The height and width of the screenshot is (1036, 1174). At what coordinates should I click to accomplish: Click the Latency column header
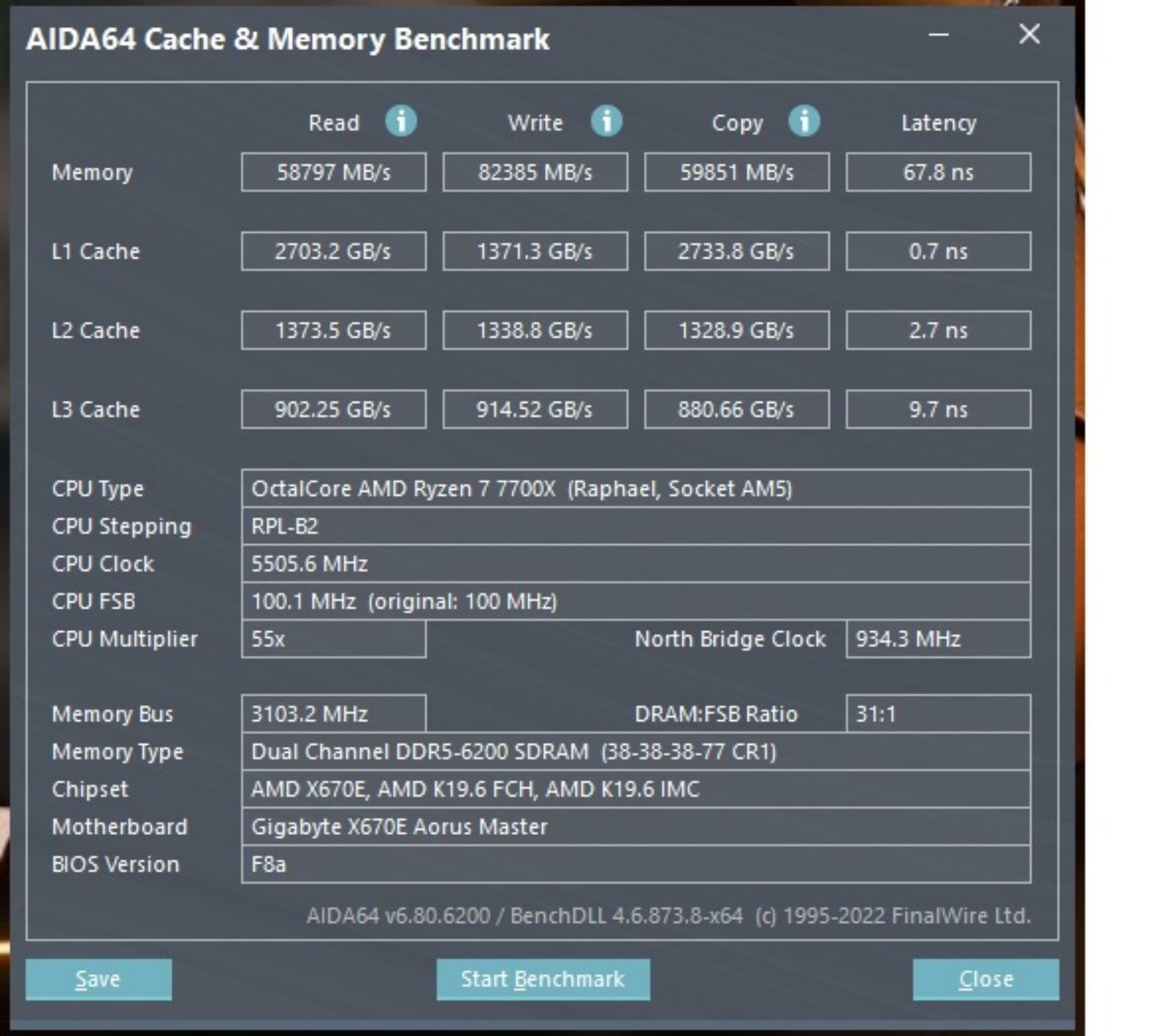(x=939, y=123)
